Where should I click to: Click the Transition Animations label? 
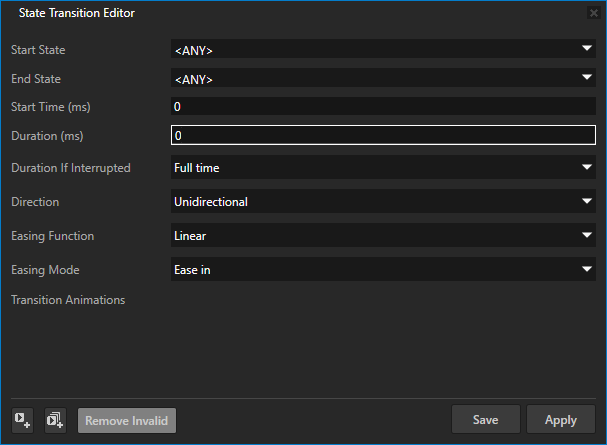68,300
